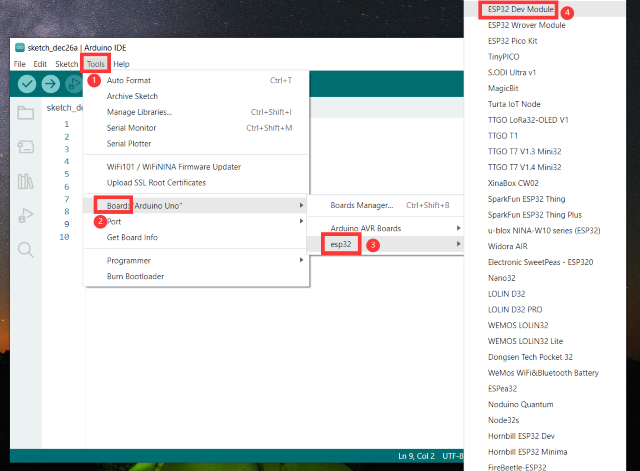Open the Search magnifier sidebar icon
Screen dimensions: 640x471
25,249
